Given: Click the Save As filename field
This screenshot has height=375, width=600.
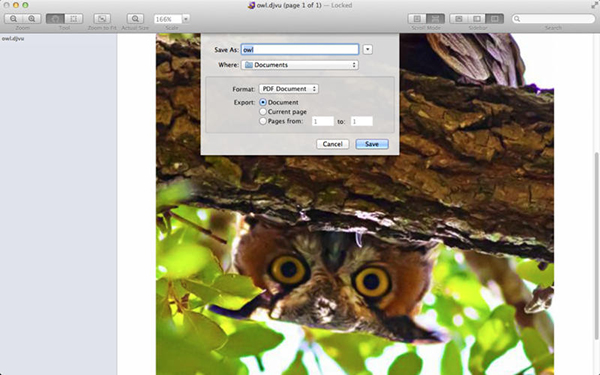Looking at the screenshot, I should coord(300,49).
